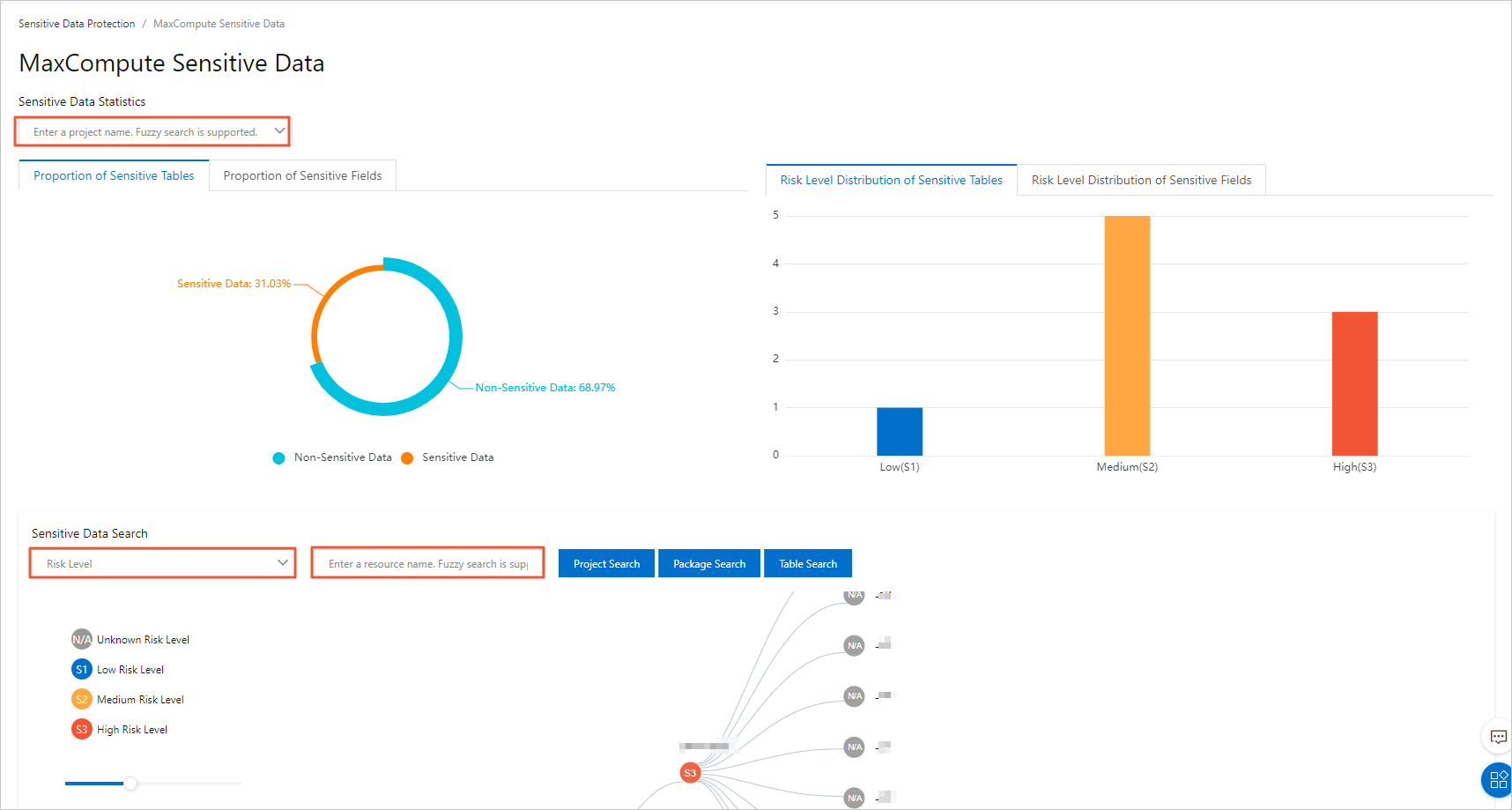Screen dimensions: 1512x810
Task: Toggle Sensitive Data legend dot
Action: click(x=407, y=458)
